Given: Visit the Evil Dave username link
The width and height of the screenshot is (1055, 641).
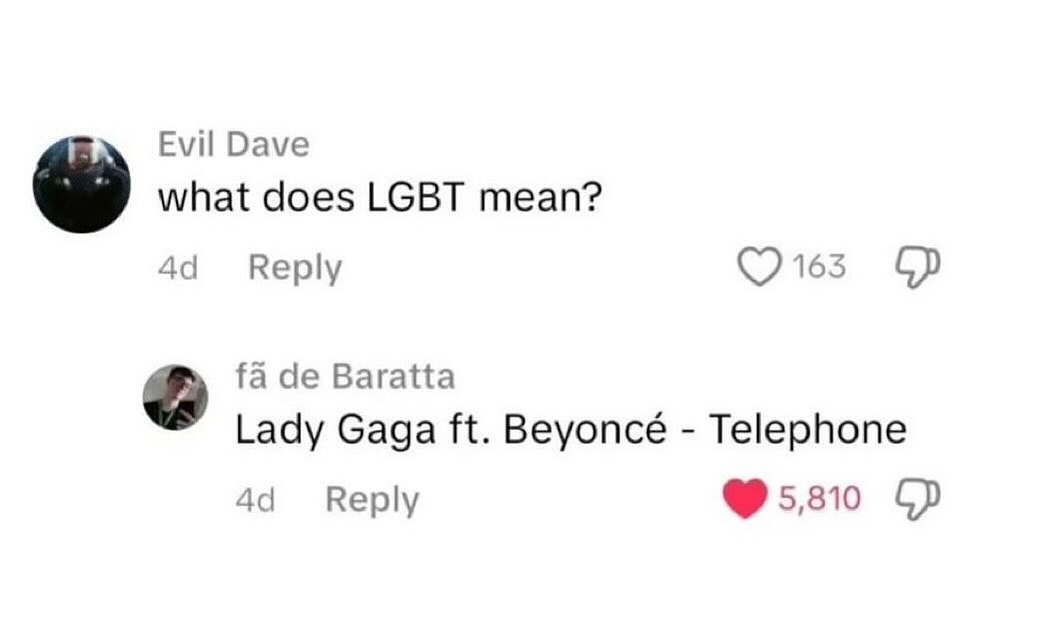Looking at the screenshot, I should [x=234, y=145].
